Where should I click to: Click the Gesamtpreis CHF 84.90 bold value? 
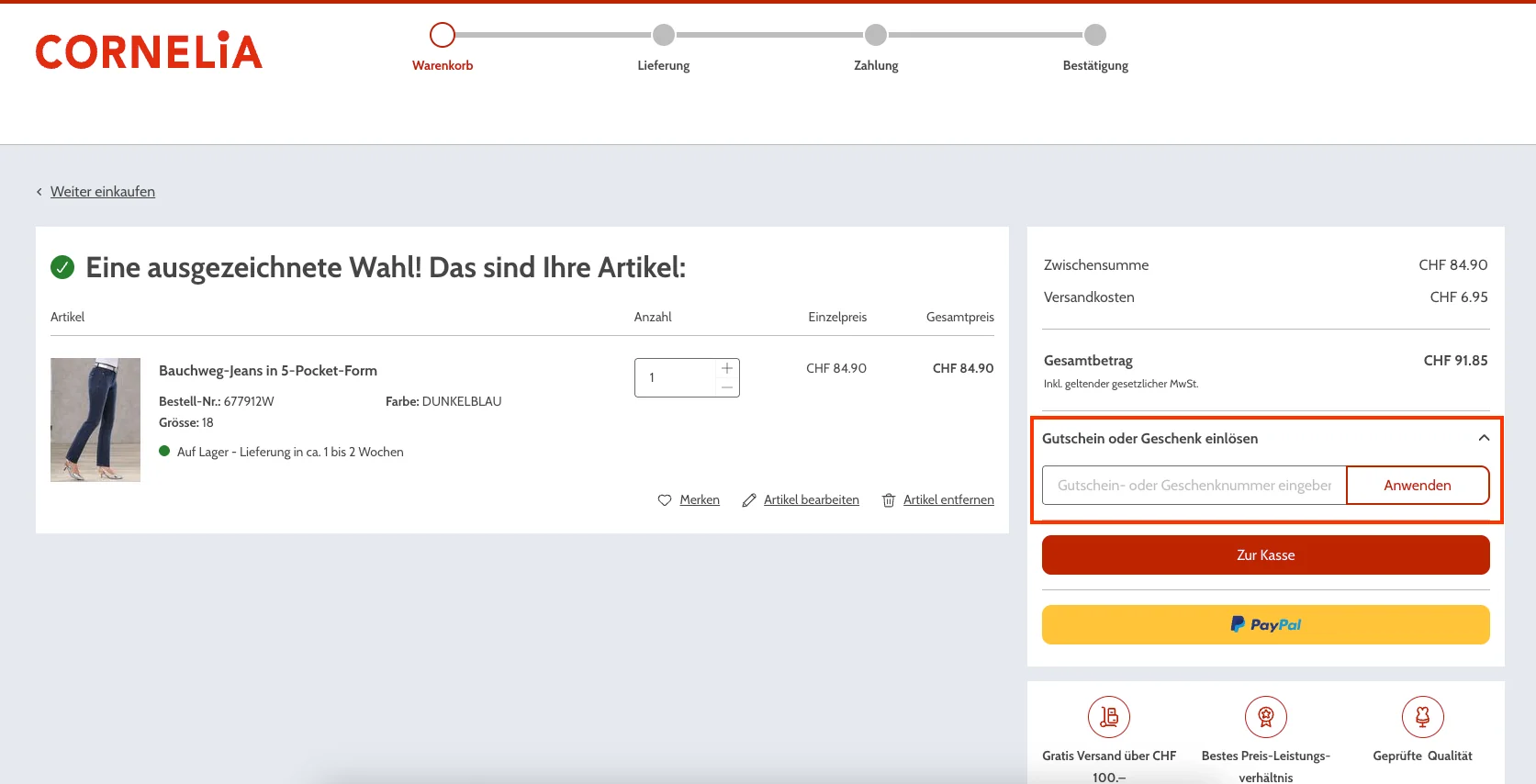(963, 368)
